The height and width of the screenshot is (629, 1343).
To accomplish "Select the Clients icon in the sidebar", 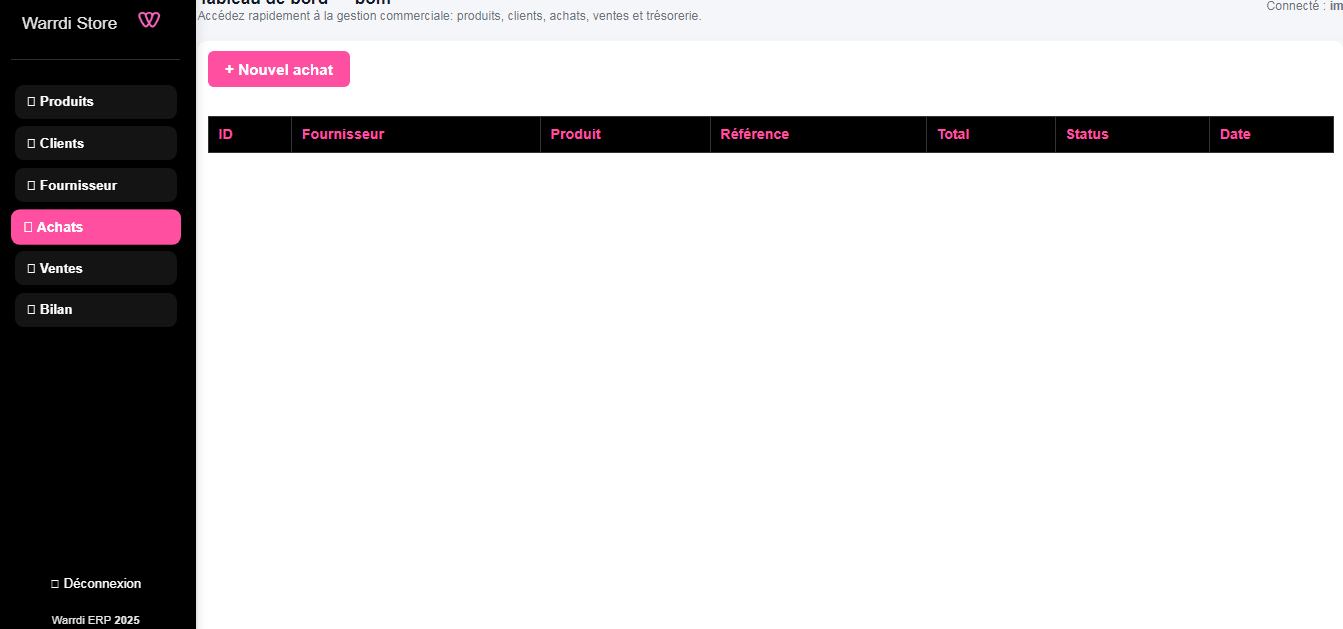I will (32, 143).
